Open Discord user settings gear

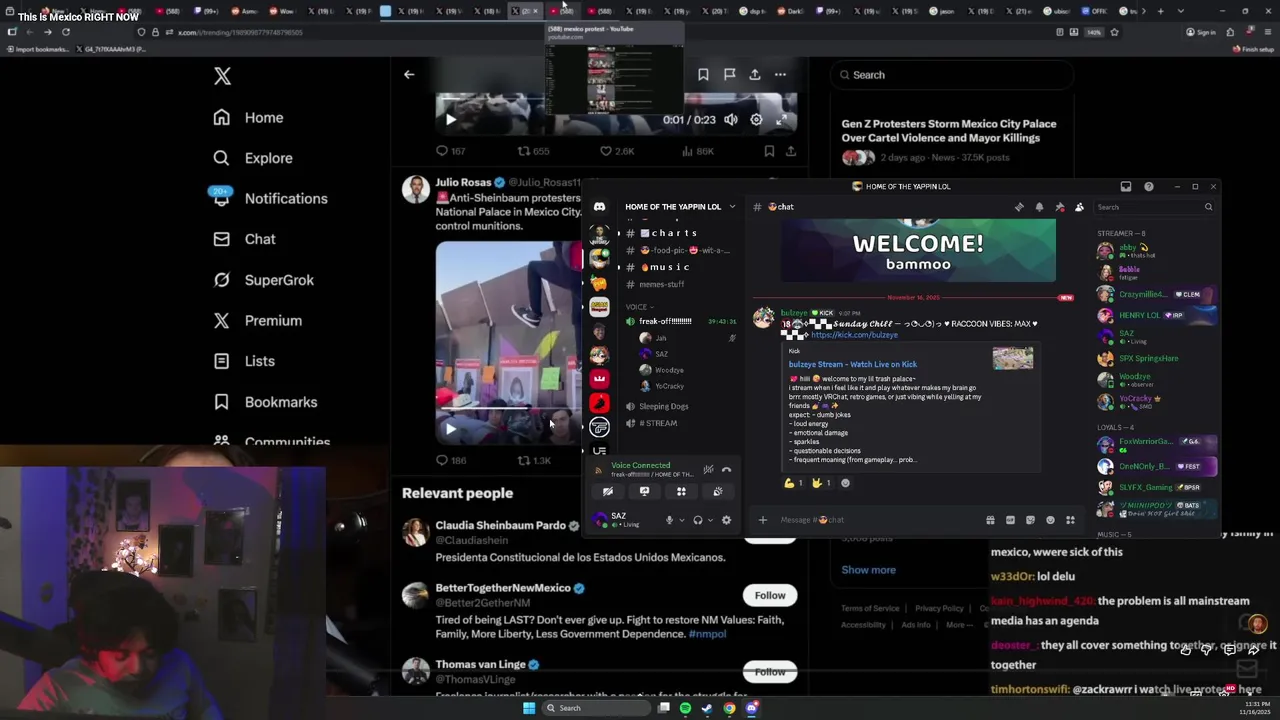tap(726, 520)
